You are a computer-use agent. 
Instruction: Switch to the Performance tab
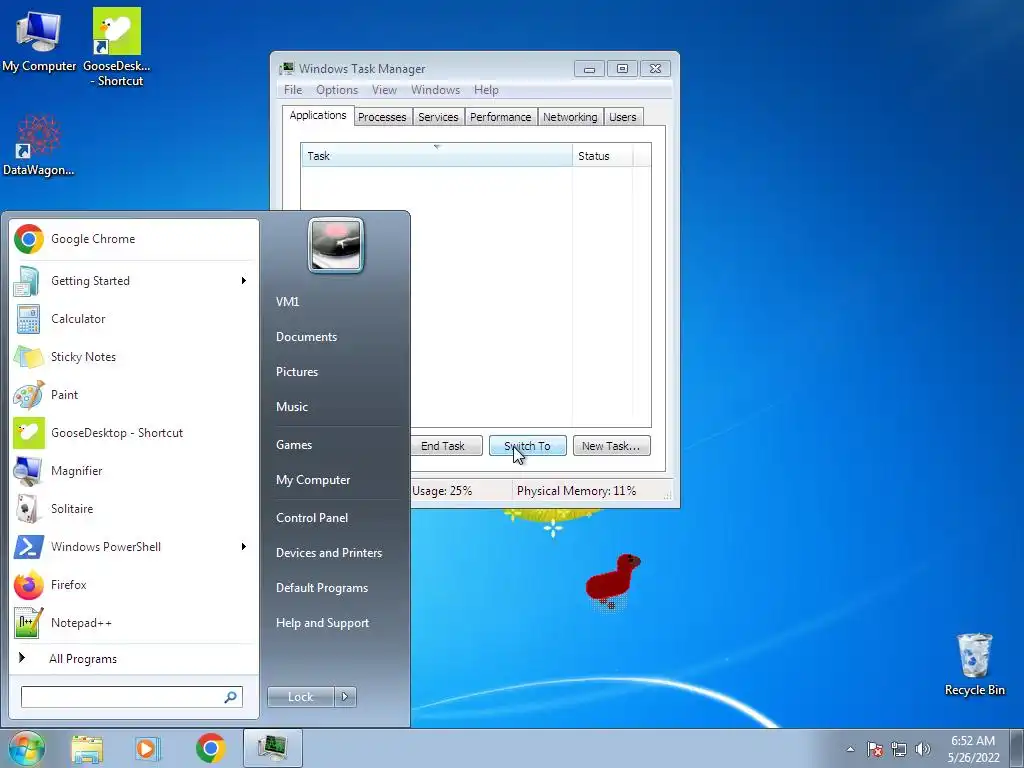(x=500, y=117)
